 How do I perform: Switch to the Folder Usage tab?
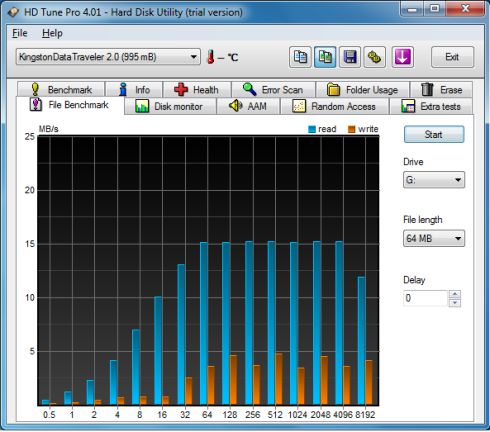(x=362, y=90)
